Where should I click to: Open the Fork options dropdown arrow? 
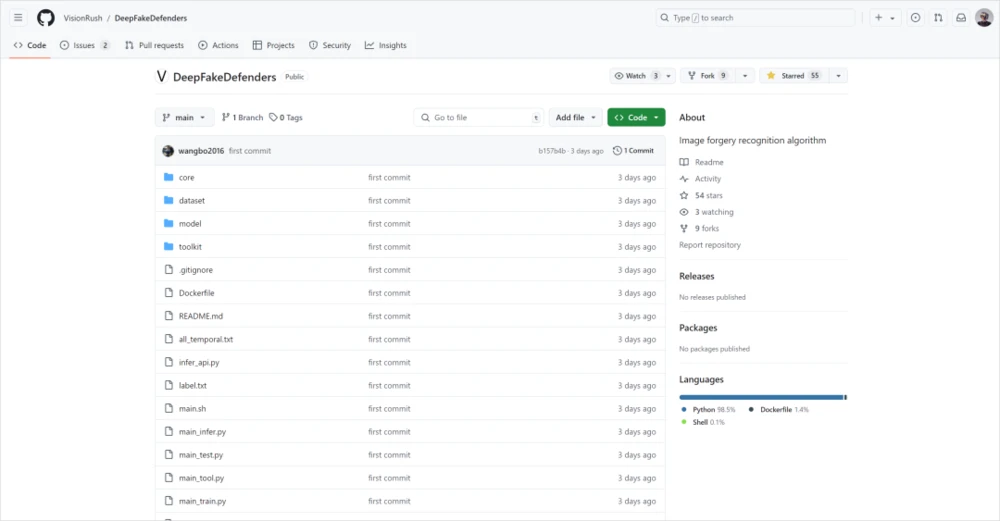point(745,76)
